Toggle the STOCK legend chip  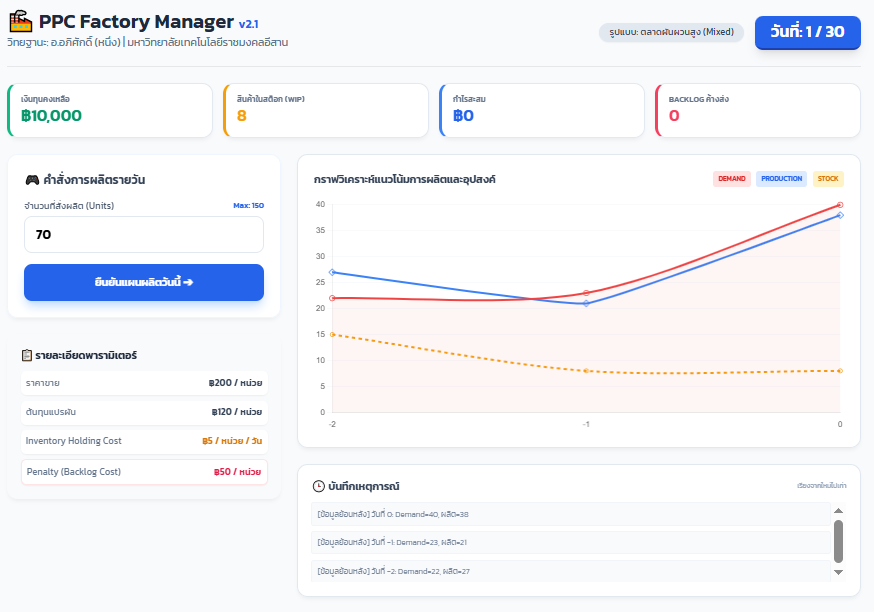(828, 179)
